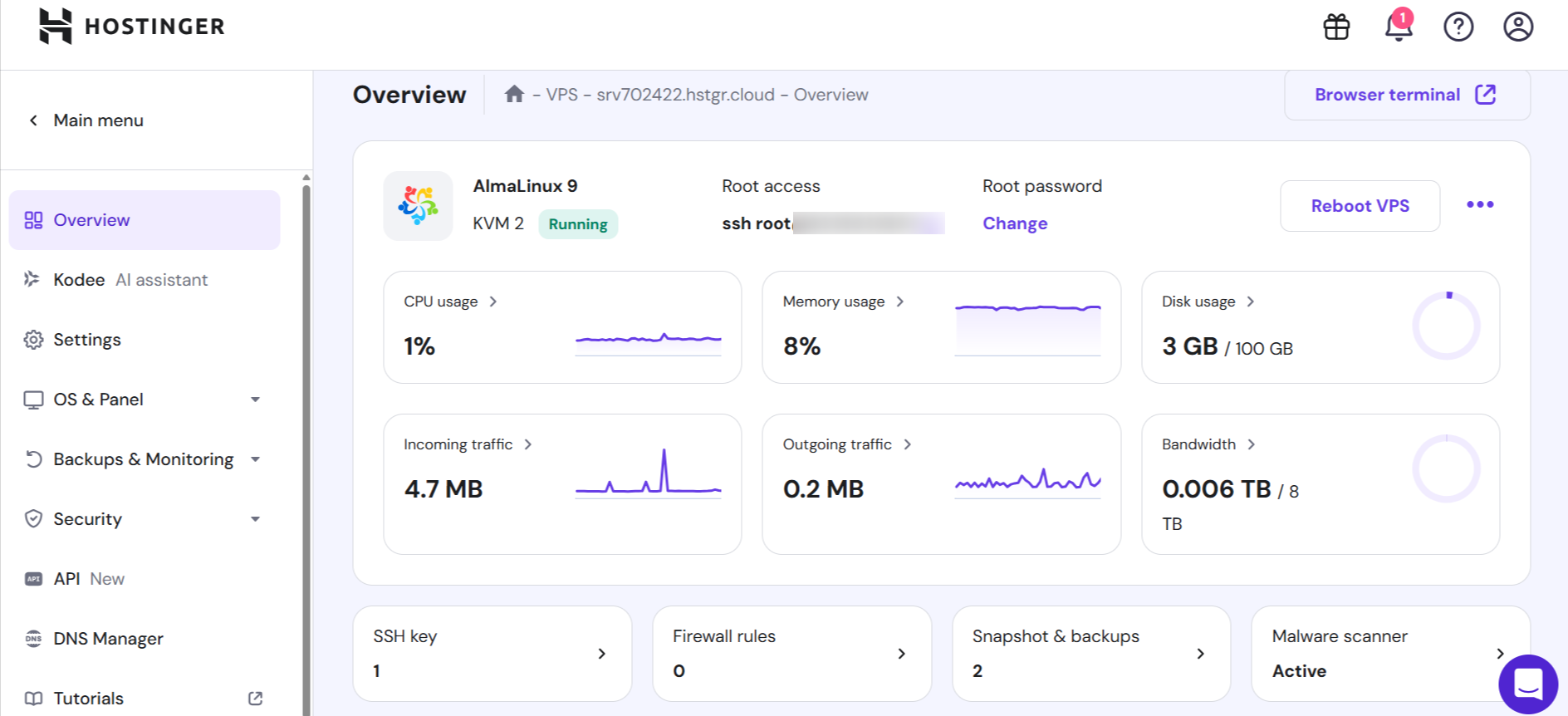The height and width of the screenshot is (716, 1568).
Task: Open the user account profile icon
Action: click(1518, 27)
